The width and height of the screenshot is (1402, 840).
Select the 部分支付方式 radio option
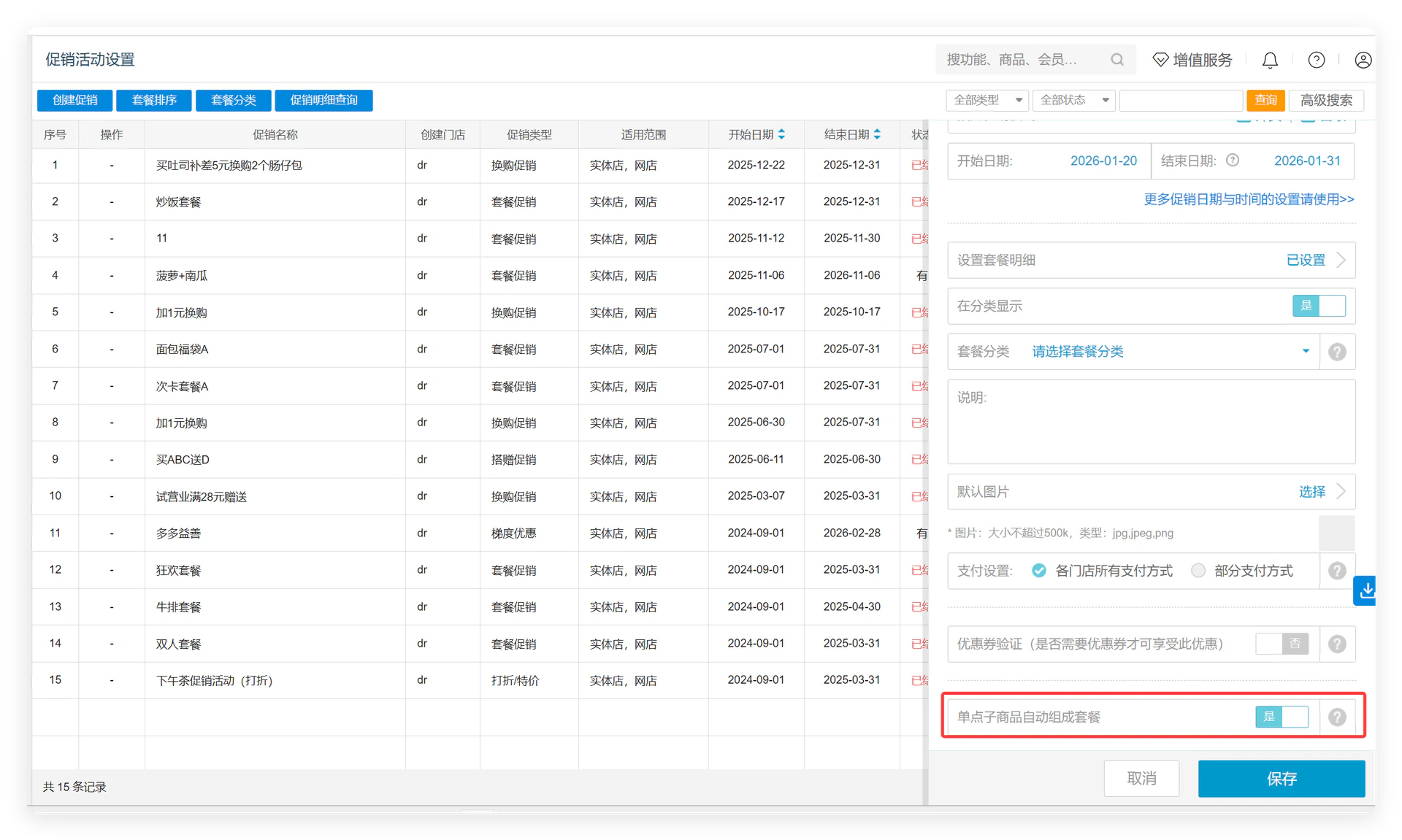click(x=1198, y=571)
